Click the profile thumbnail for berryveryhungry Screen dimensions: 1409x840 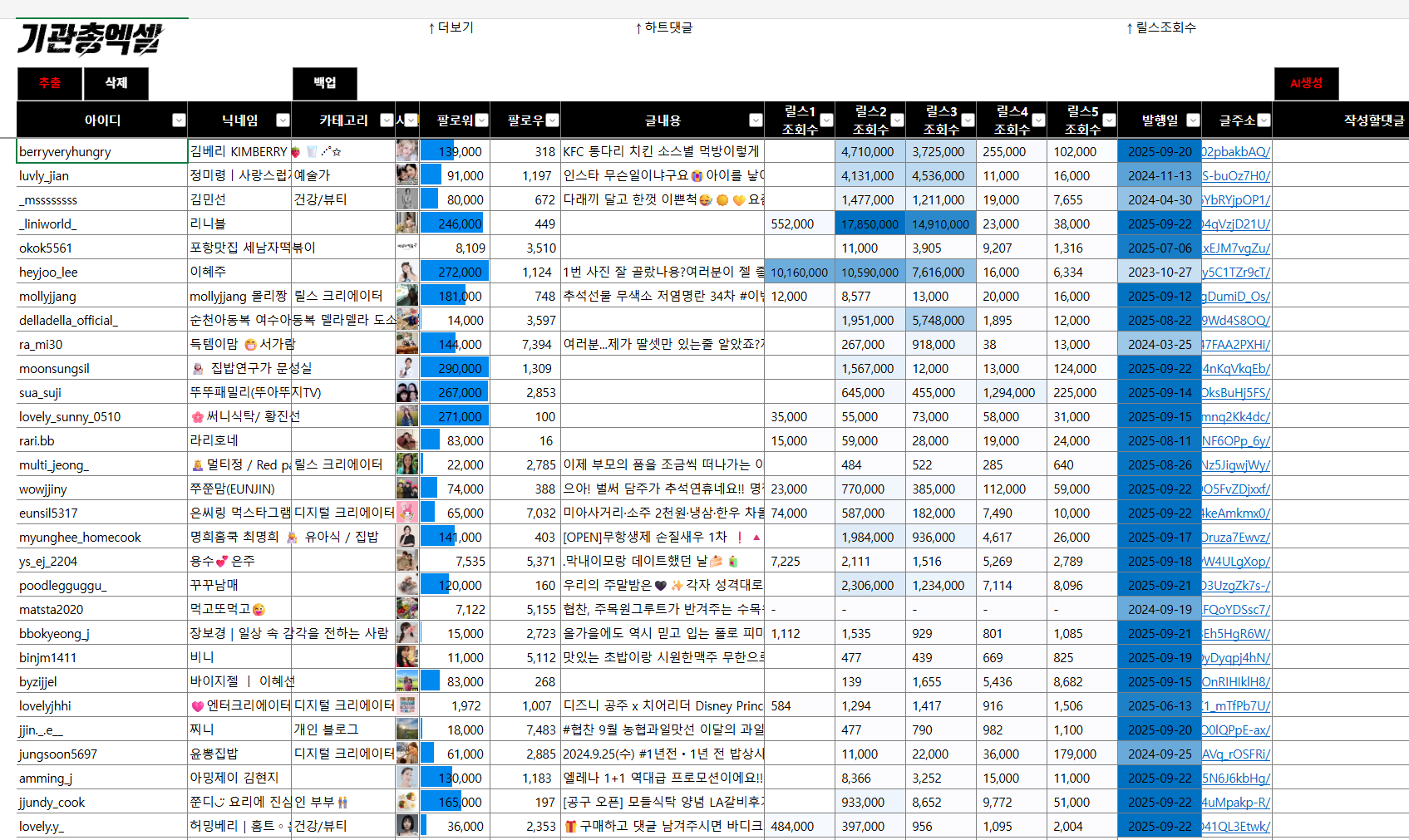[x=407, y=151]
